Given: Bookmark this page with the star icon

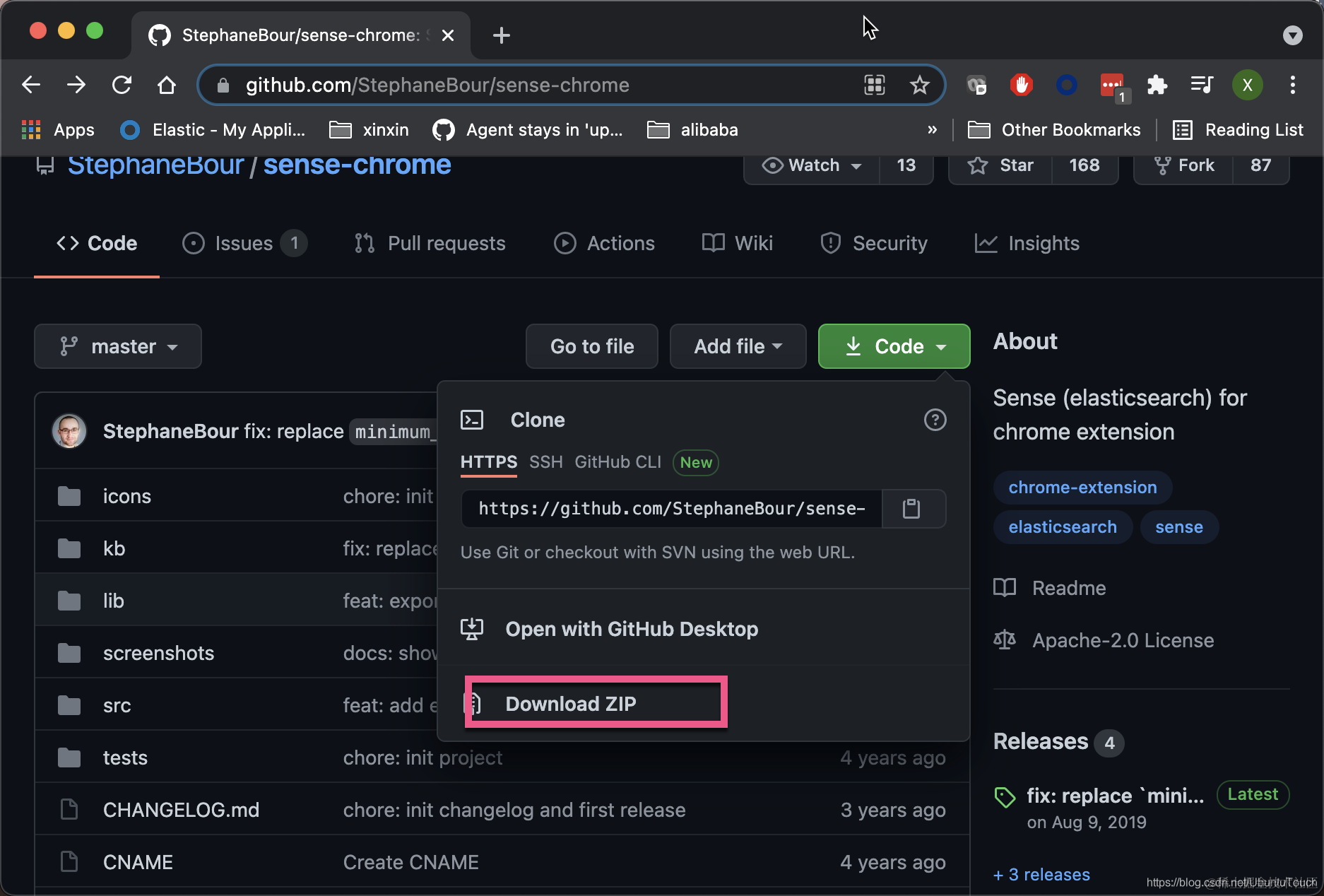Looking at the screenshot, I should (x=919, y=85).
